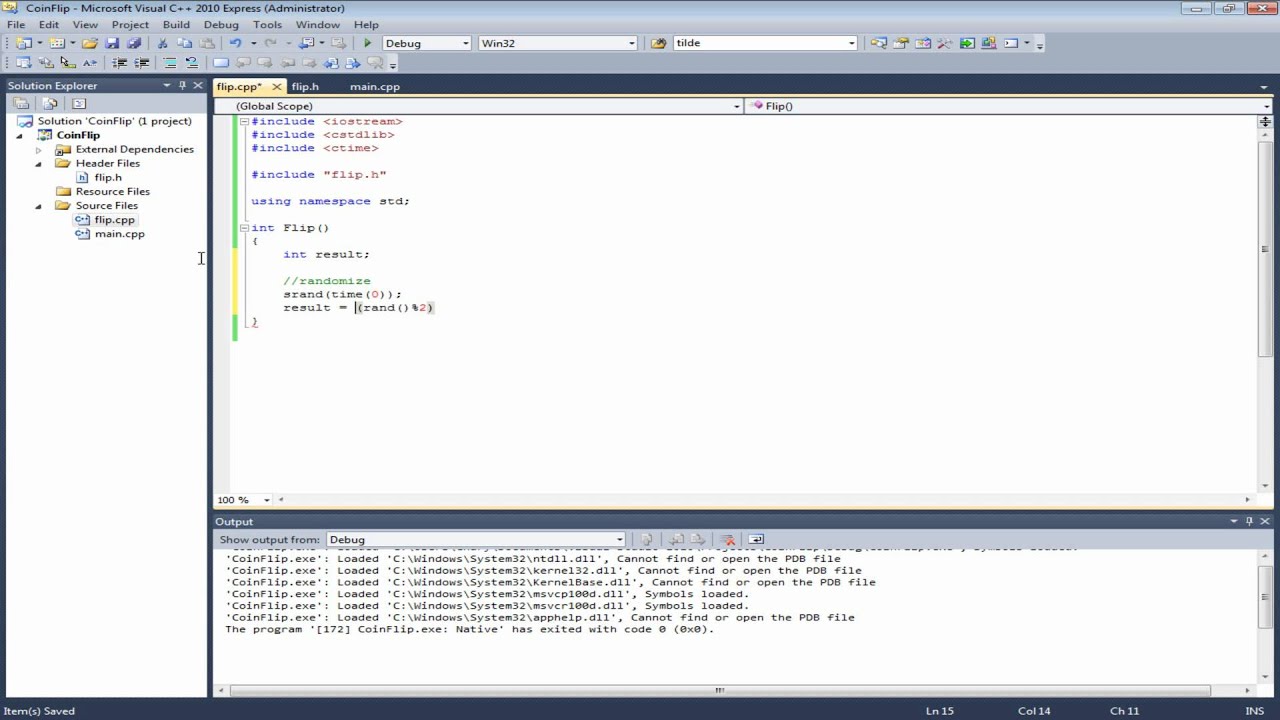
Task: Collapse the CoinFlip project node
Action: point(19,135)
